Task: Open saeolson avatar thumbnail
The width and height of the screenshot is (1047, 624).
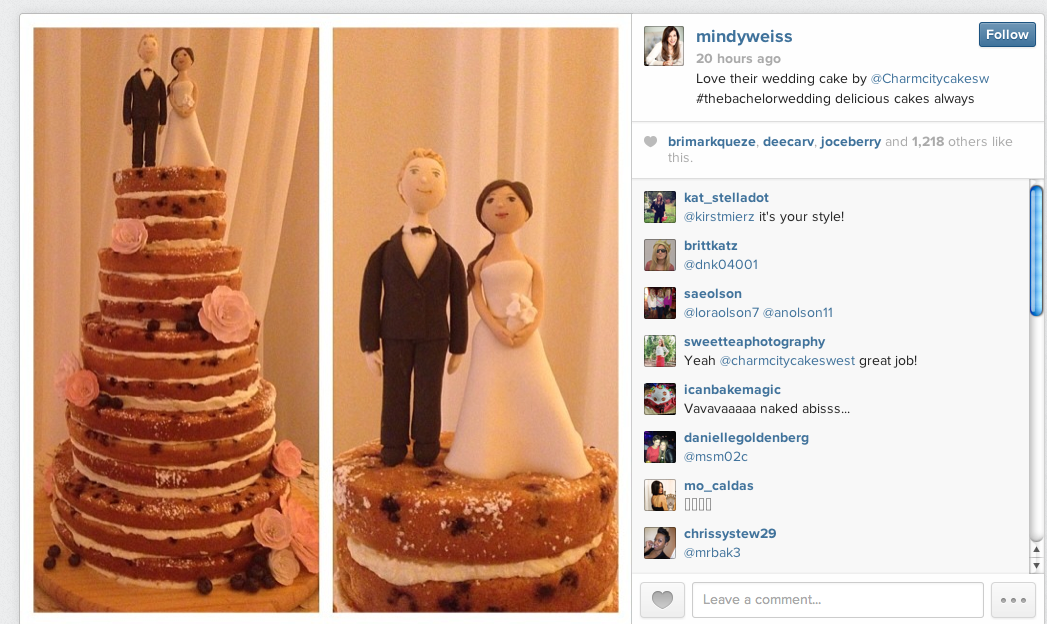Action: [x=660, y=303]
